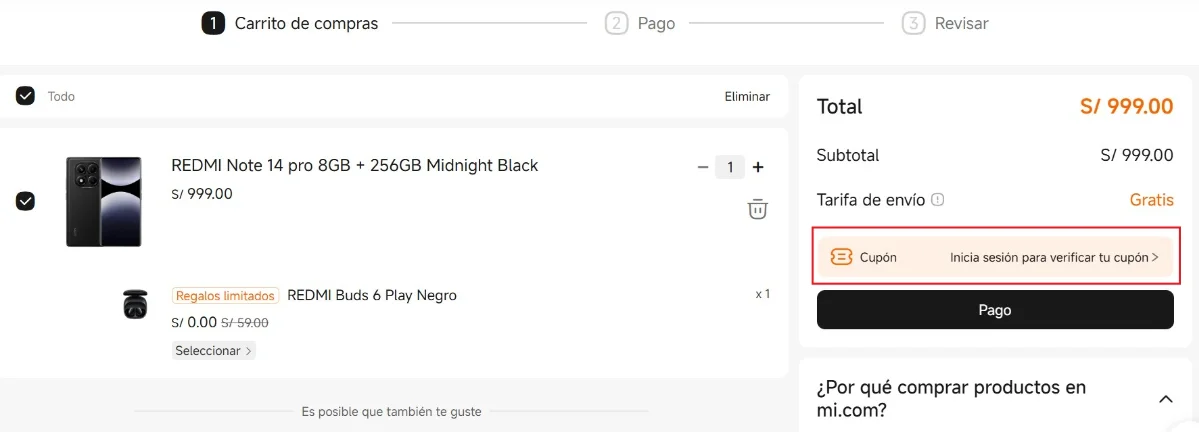1199x432 pixels.
Task: Go to step 3 'Revisar'
Action: pos(945,23)
